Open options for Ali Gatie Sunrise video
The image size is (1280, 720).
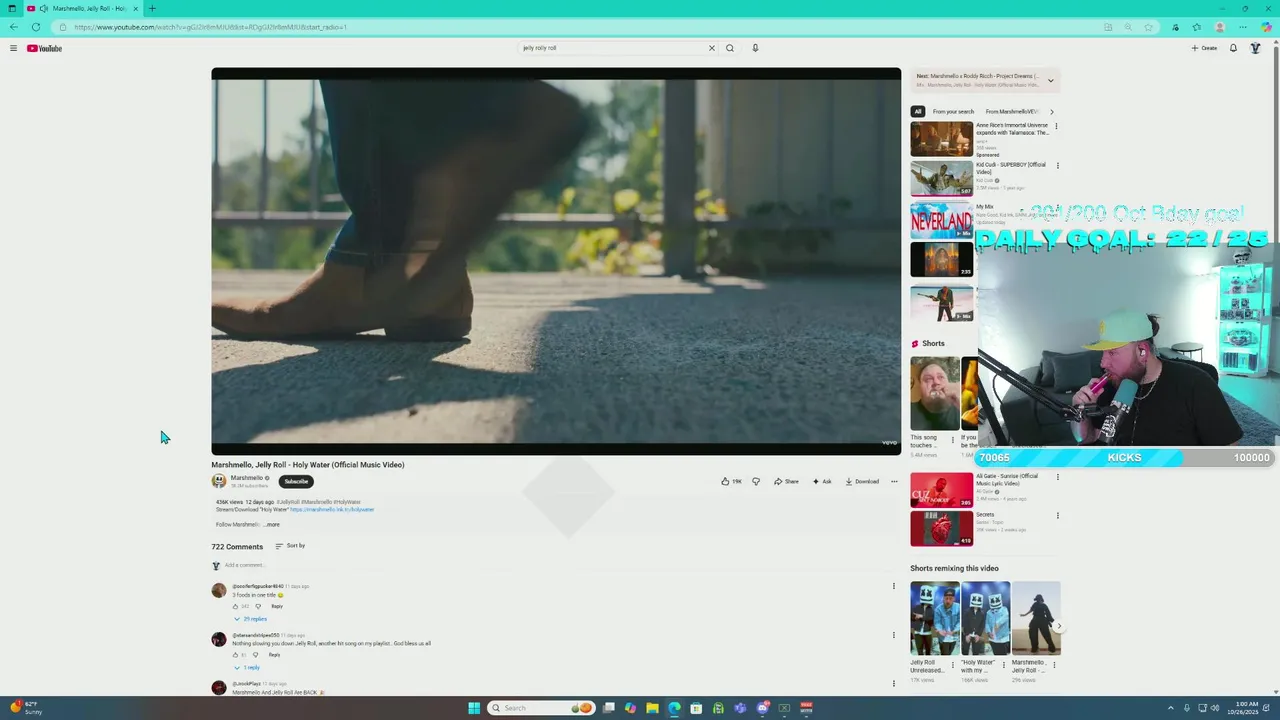(x=1057, y=477)
